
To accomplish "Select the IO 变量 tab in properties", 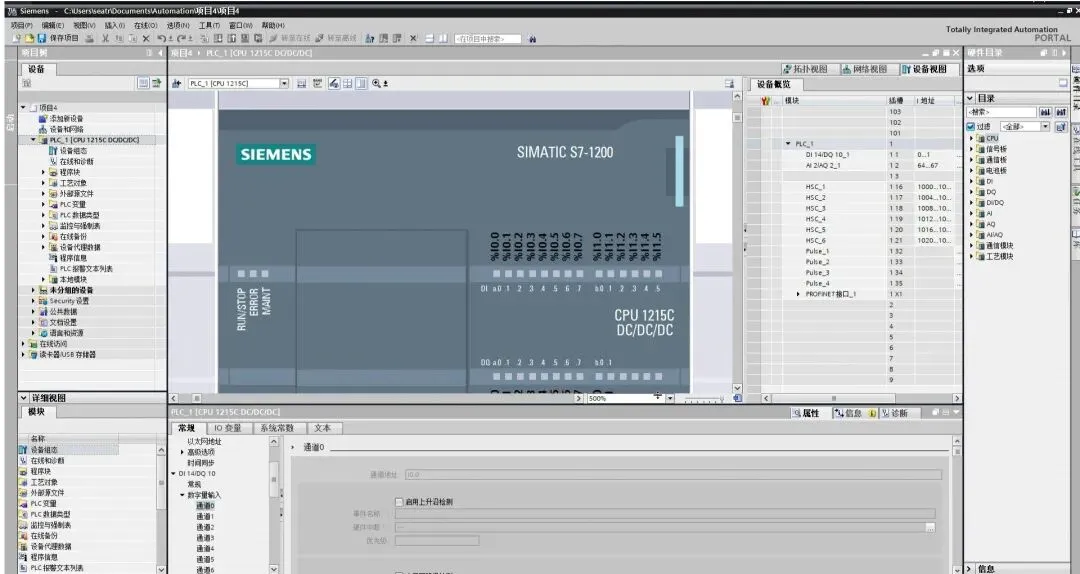I will [228, 428].
